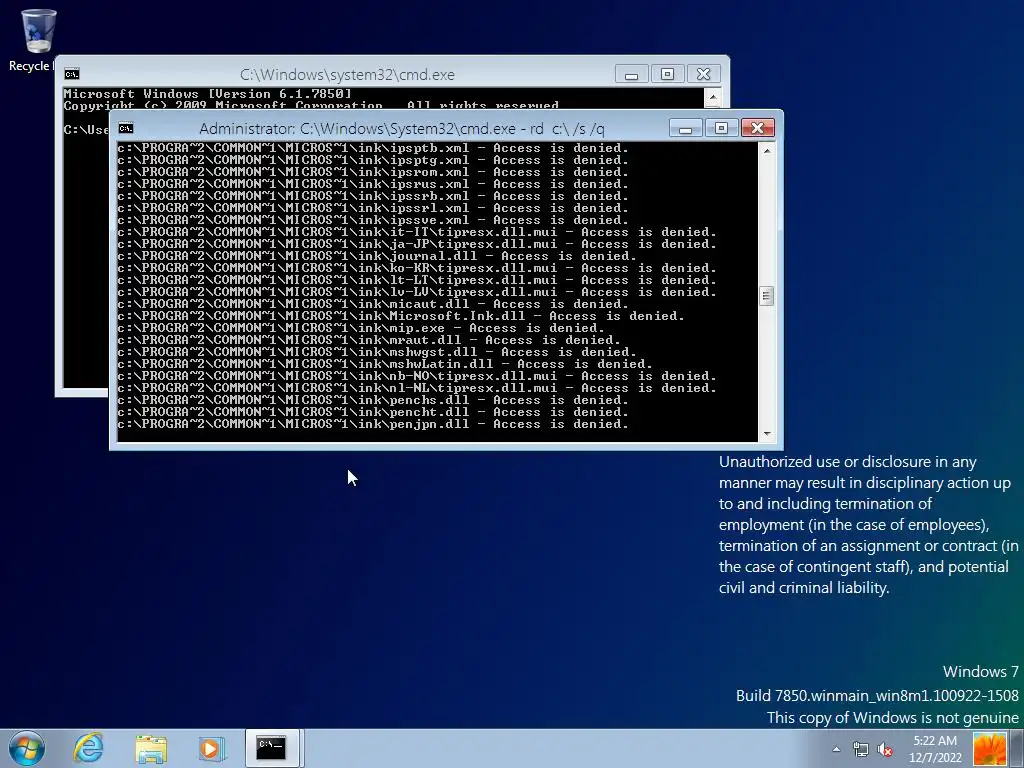Click the line containing mshwgst.dll
Viewport: 1024px width, 768px height.
coord(377,352)
